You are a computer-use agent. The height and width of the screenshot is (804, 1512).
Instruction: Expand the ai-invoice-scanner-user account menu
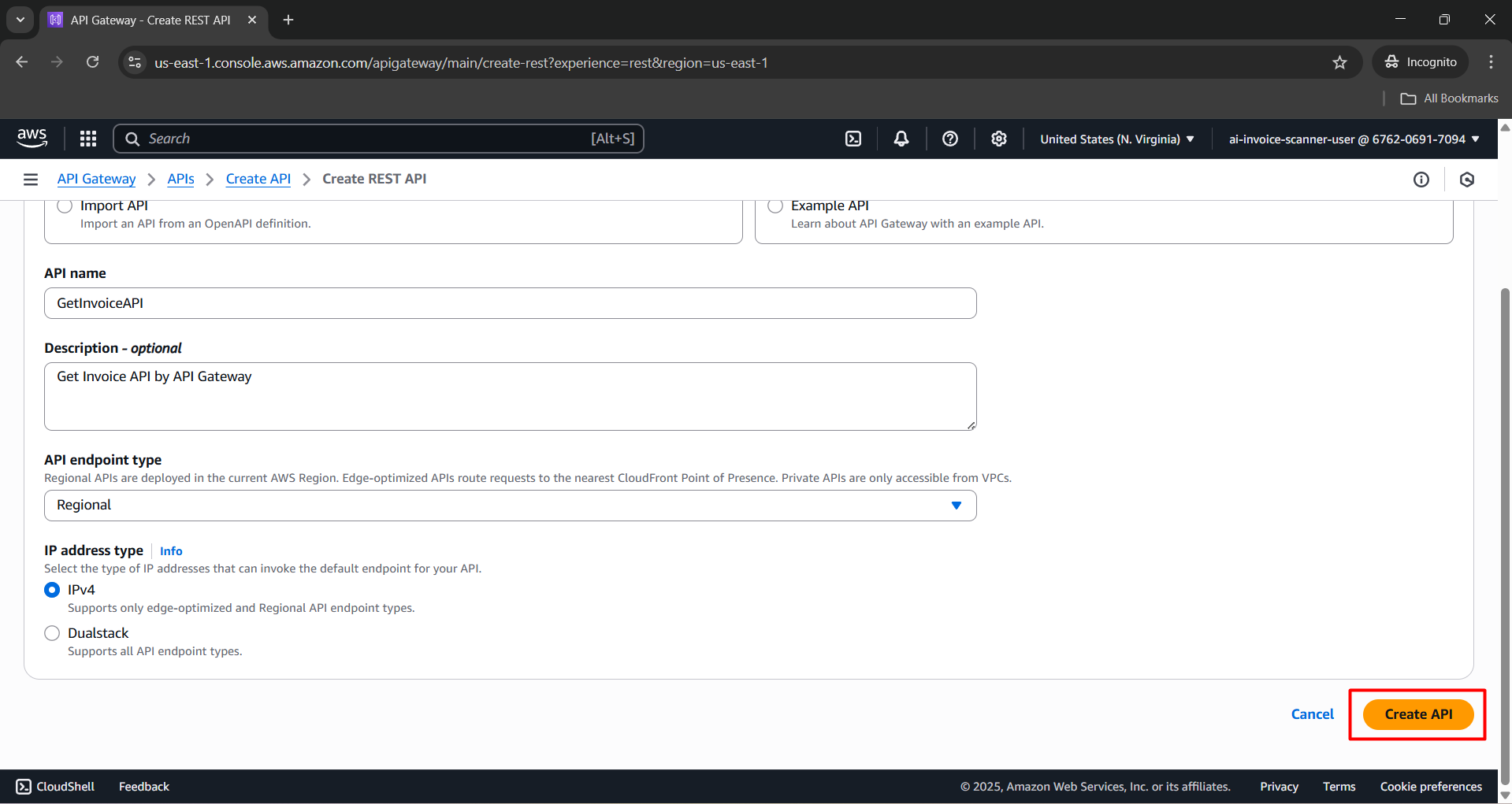tap(1351, 139)
